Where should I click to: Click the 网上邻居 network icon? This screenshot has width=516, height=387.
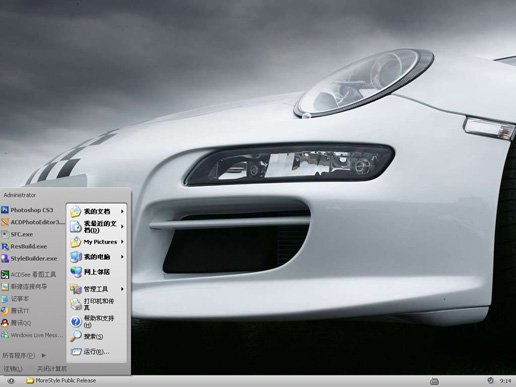[x=76, y=272]
